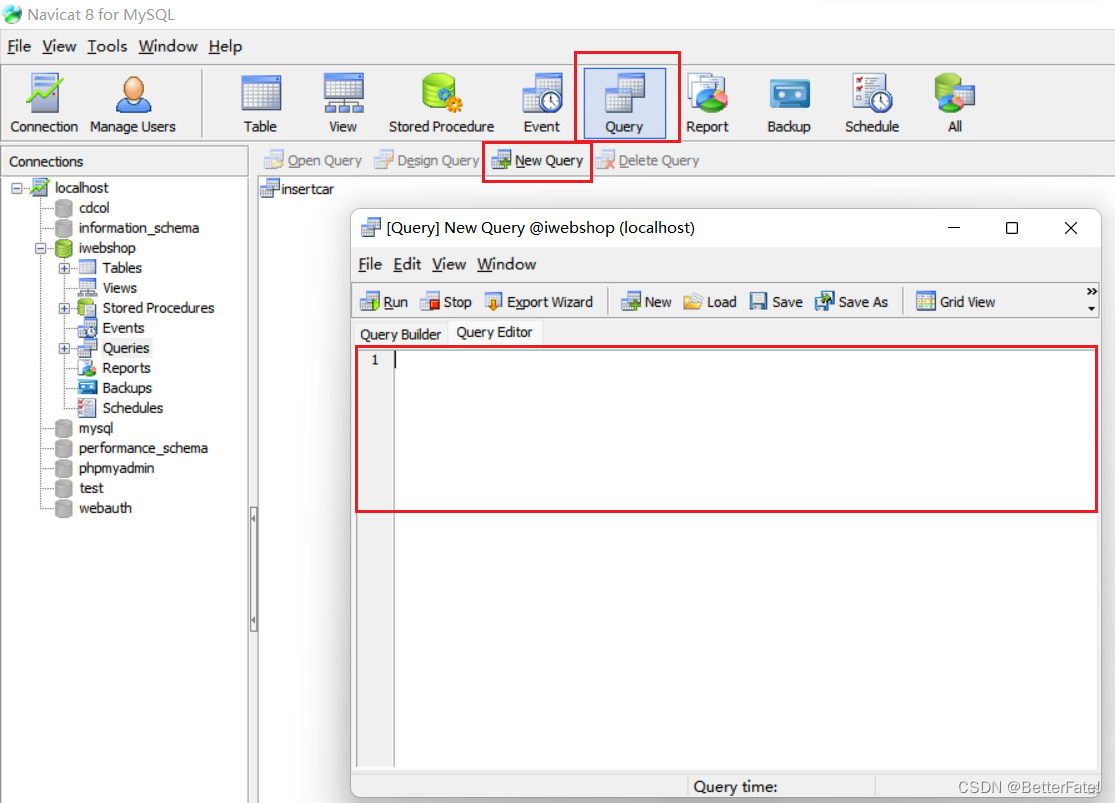Image resolution: width=1115 pixels, height=803 pixels.
Task: Collapse the localhost connection node
Action: (x=16, y=188)
